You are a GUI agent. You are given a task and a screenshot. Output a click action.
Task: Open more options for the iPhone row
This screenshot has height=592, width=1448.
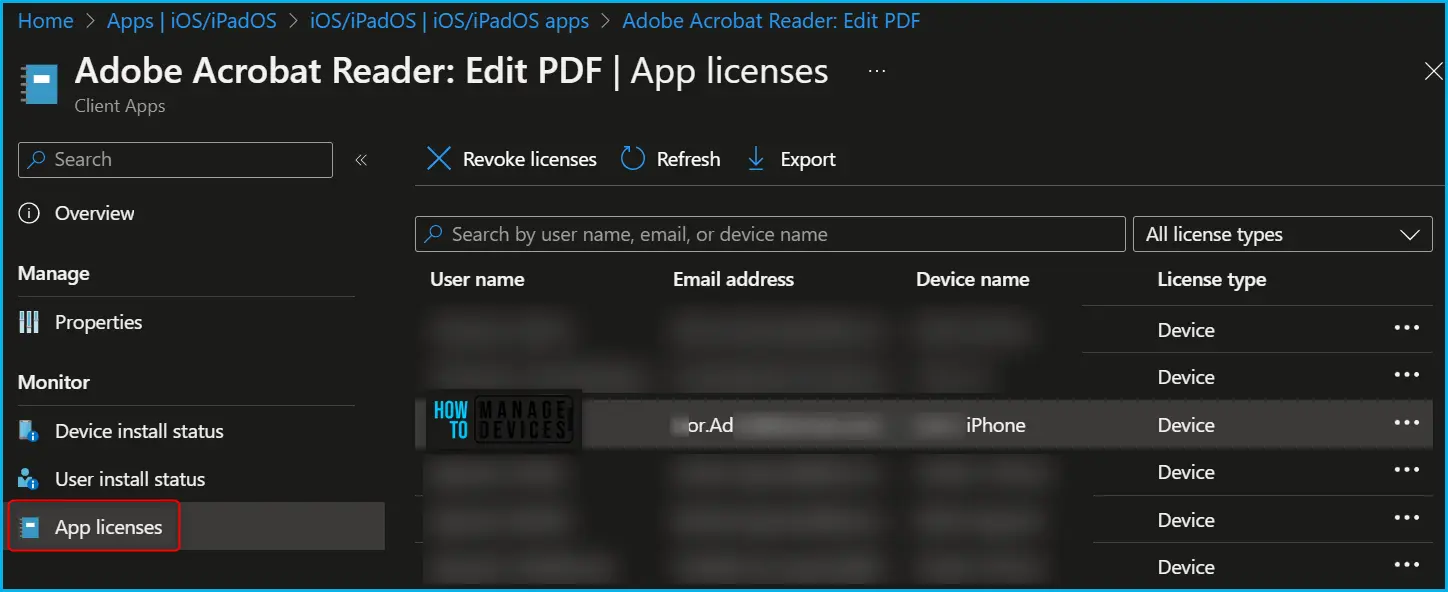1407,424
